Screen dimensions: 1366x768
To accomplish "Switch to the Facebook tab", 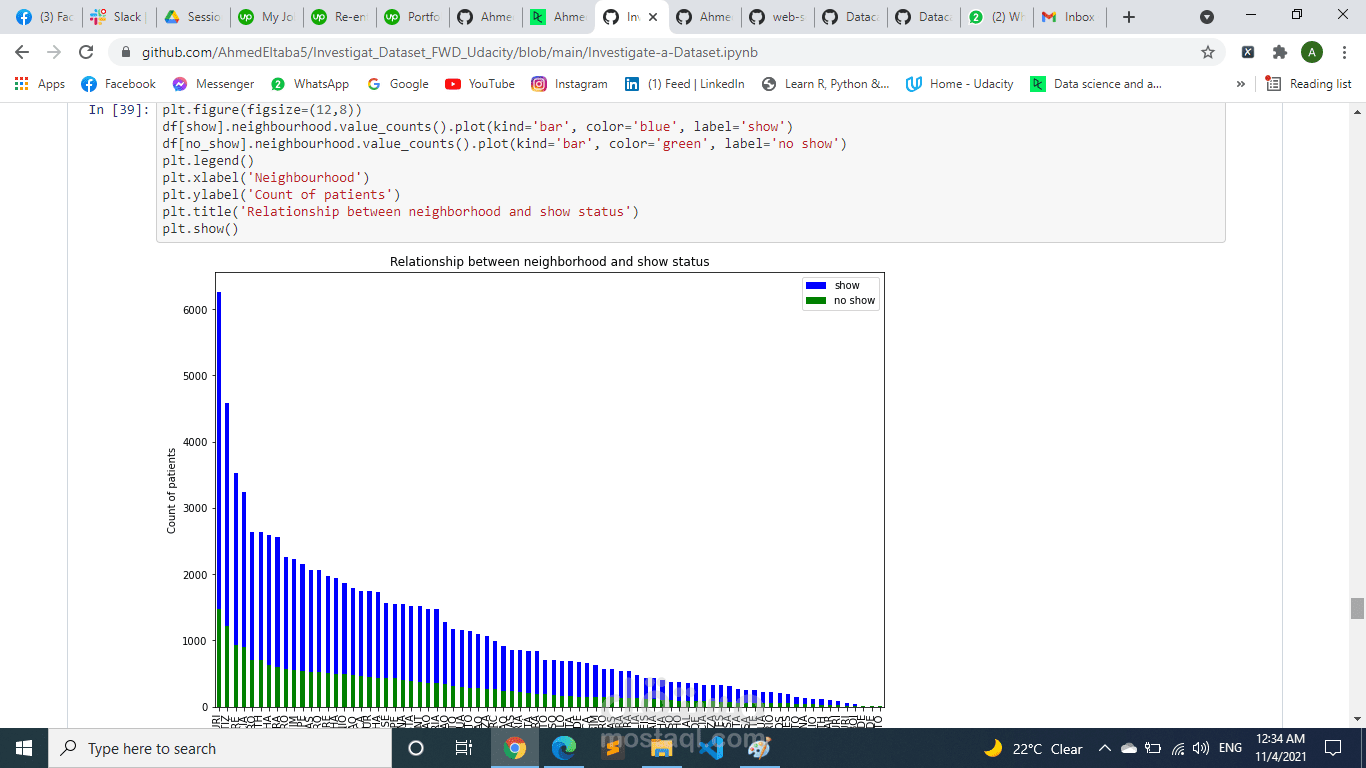I will 44,17.
